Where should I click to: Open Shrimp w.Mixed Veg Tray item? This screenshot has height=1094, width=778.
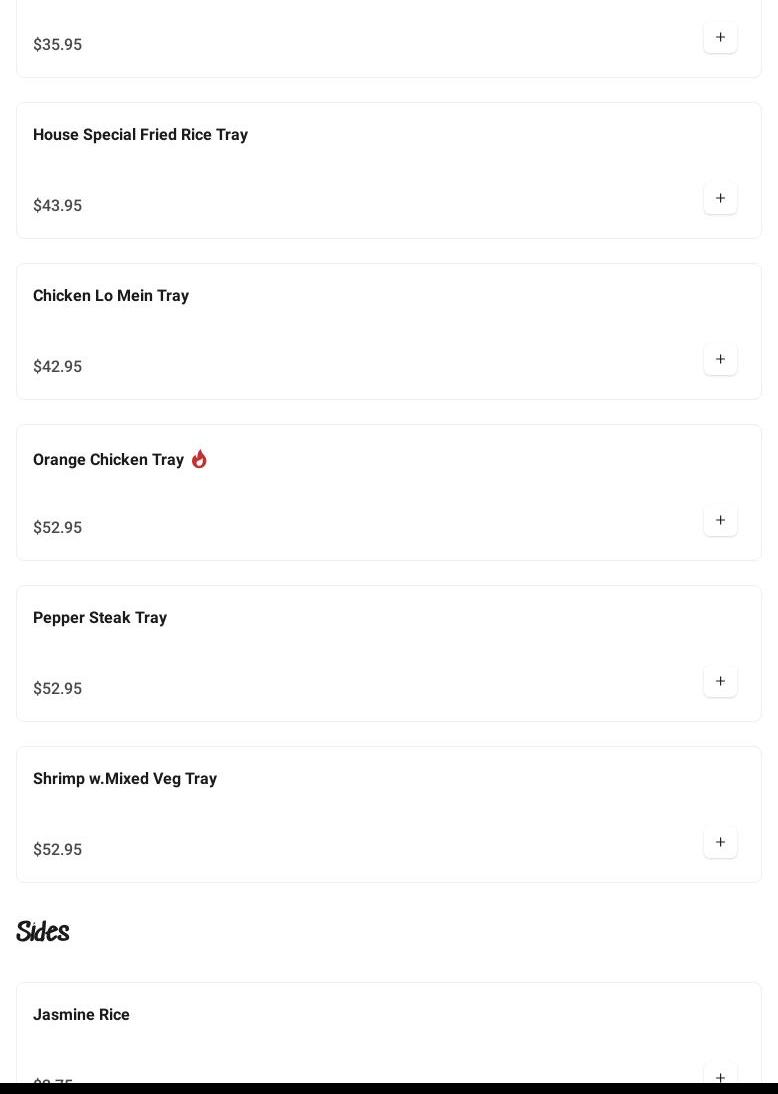pyautogui.click(x=125, y=779)
